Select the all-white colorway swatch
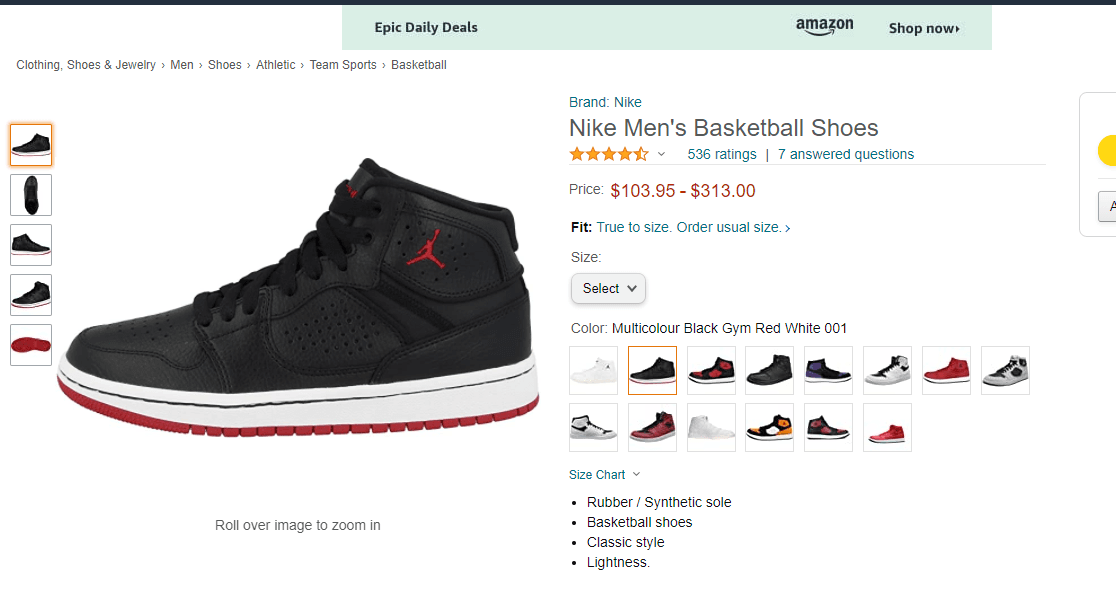This screenshot has height=598, width=1116. click(x=593, y=370)
